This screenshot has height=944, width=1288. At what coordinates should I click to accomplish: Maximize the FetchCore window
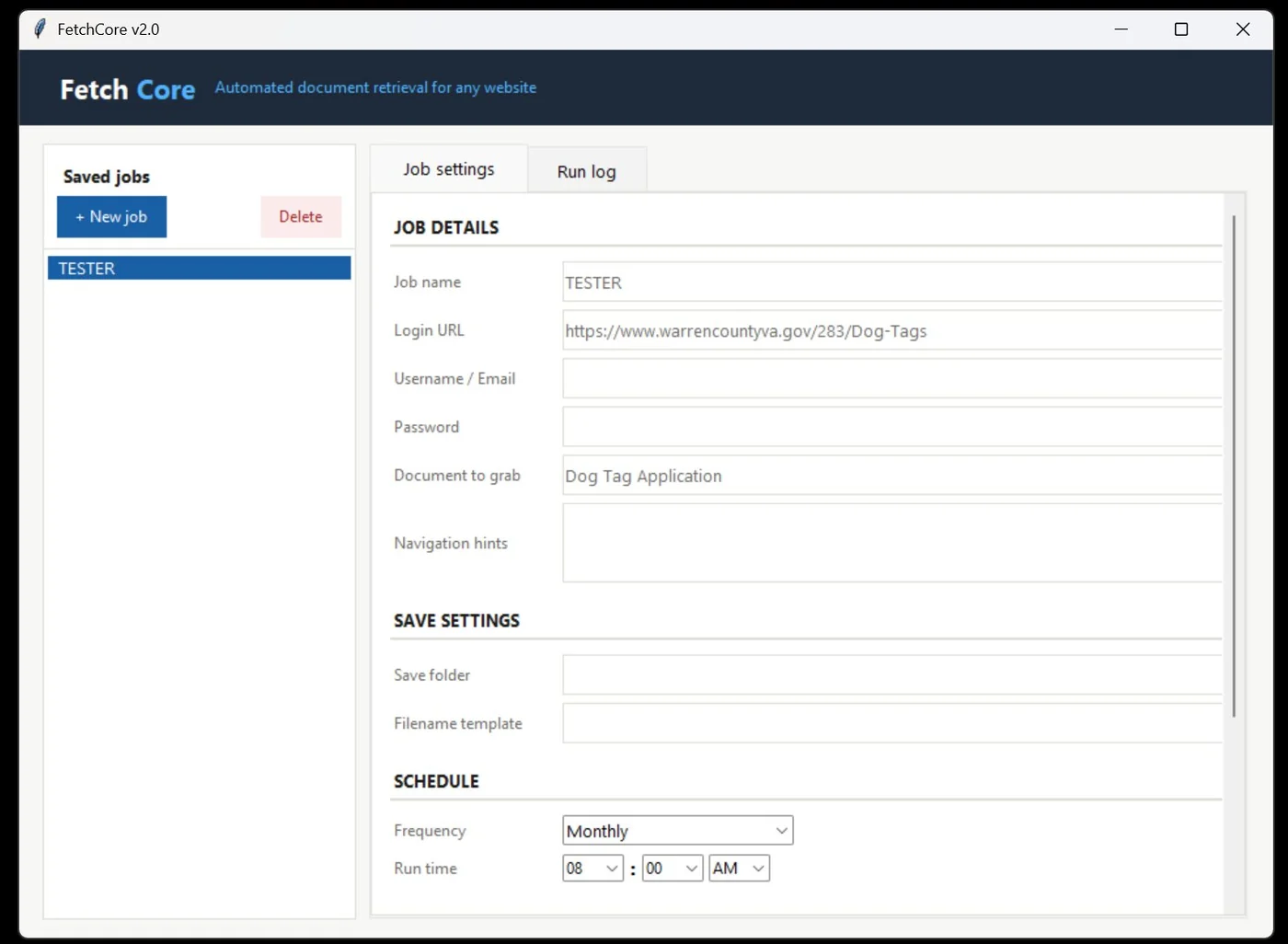pos(1181,29)
